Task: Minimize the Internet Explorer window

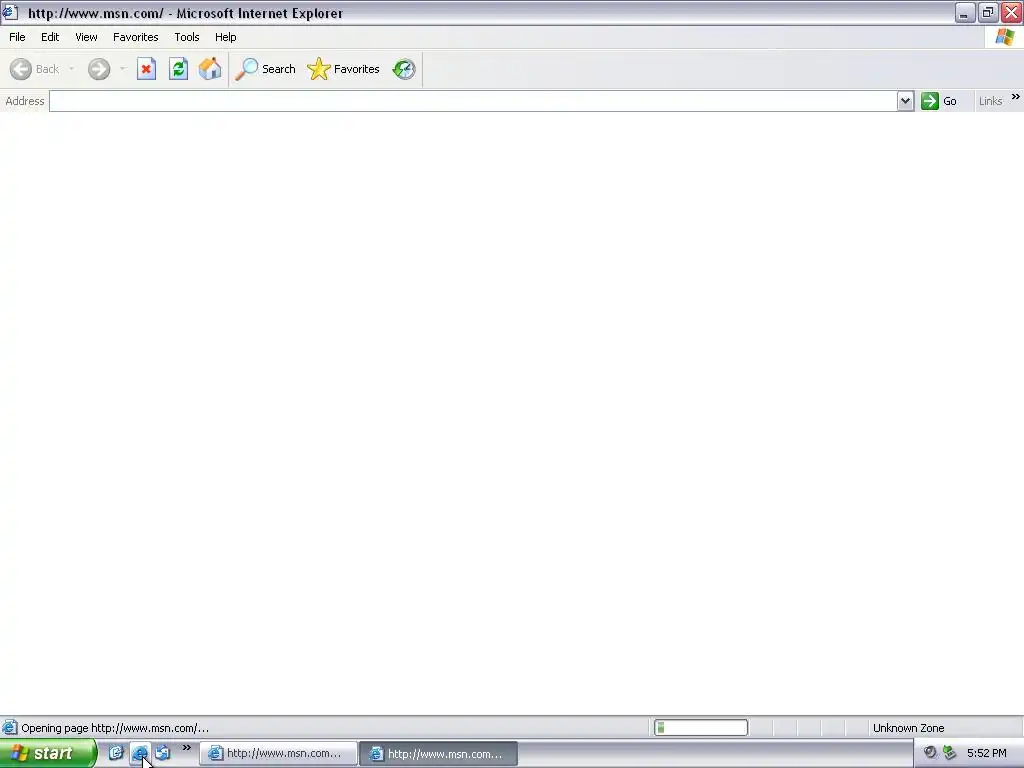Action: coord(964,12)
